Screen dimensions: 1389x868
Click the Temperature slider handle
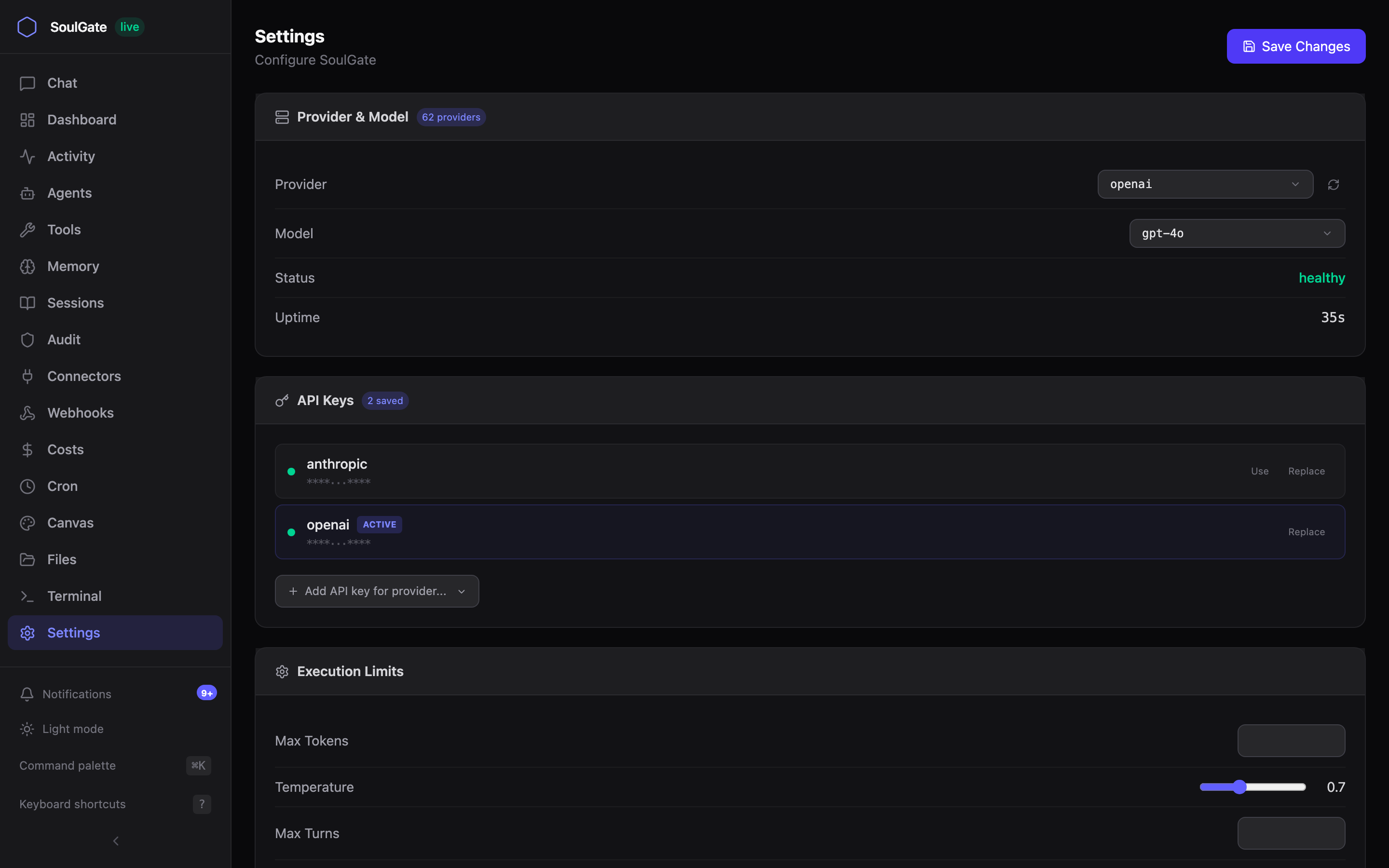tap(1240, 787)
